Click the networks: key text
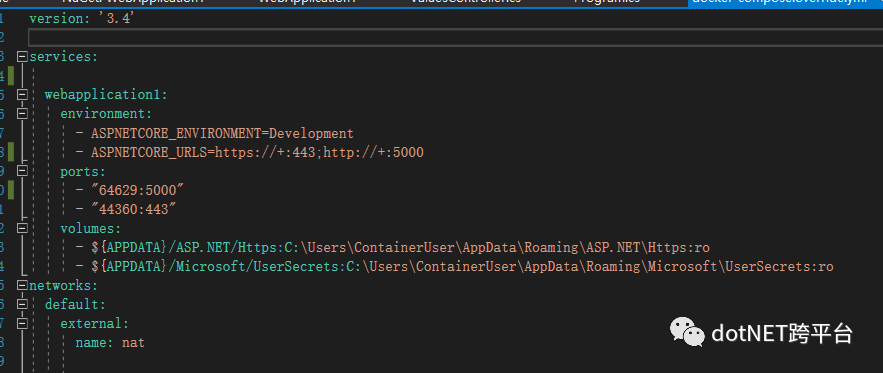Image resolution: width=883 pixels, height=373 pixels. (x=64, y=285)
